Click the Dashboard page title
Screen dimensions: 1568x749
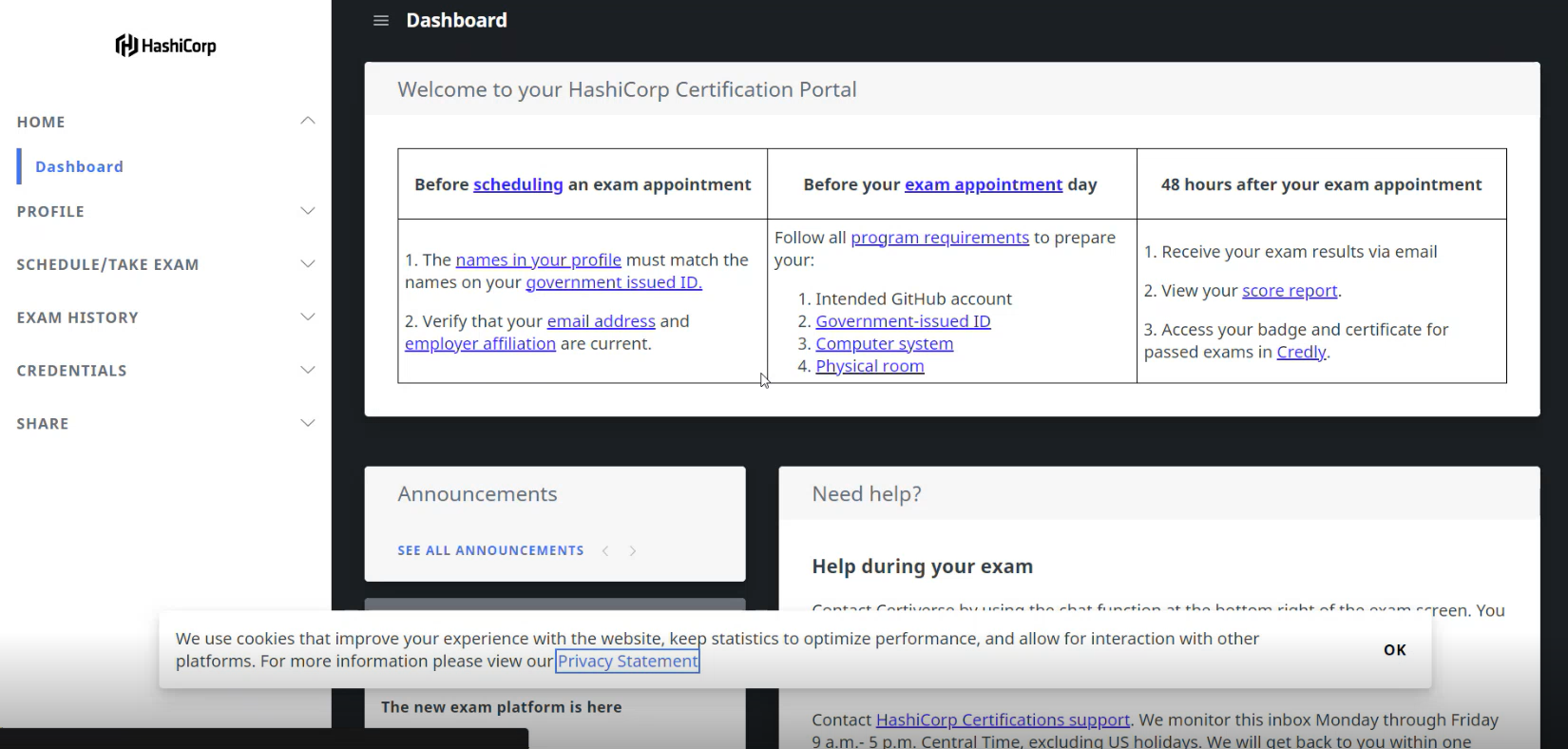click(457, 20)
